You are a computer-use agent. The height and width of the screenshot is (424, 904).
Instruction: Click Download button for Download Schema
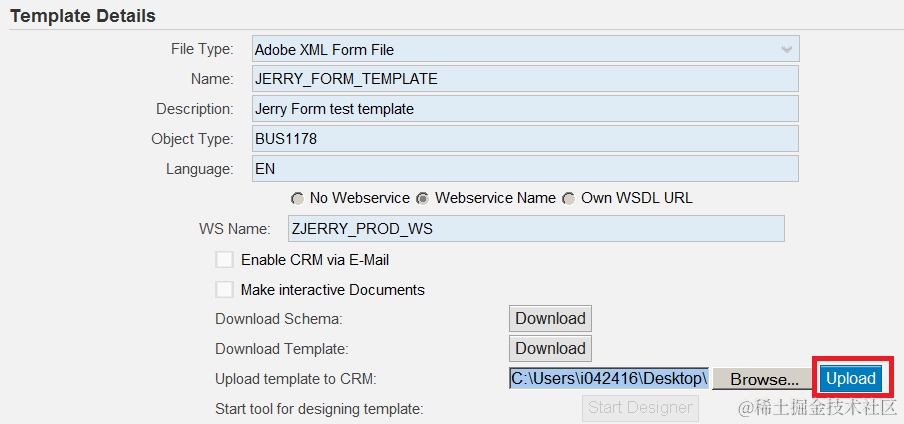click(551, 318)
